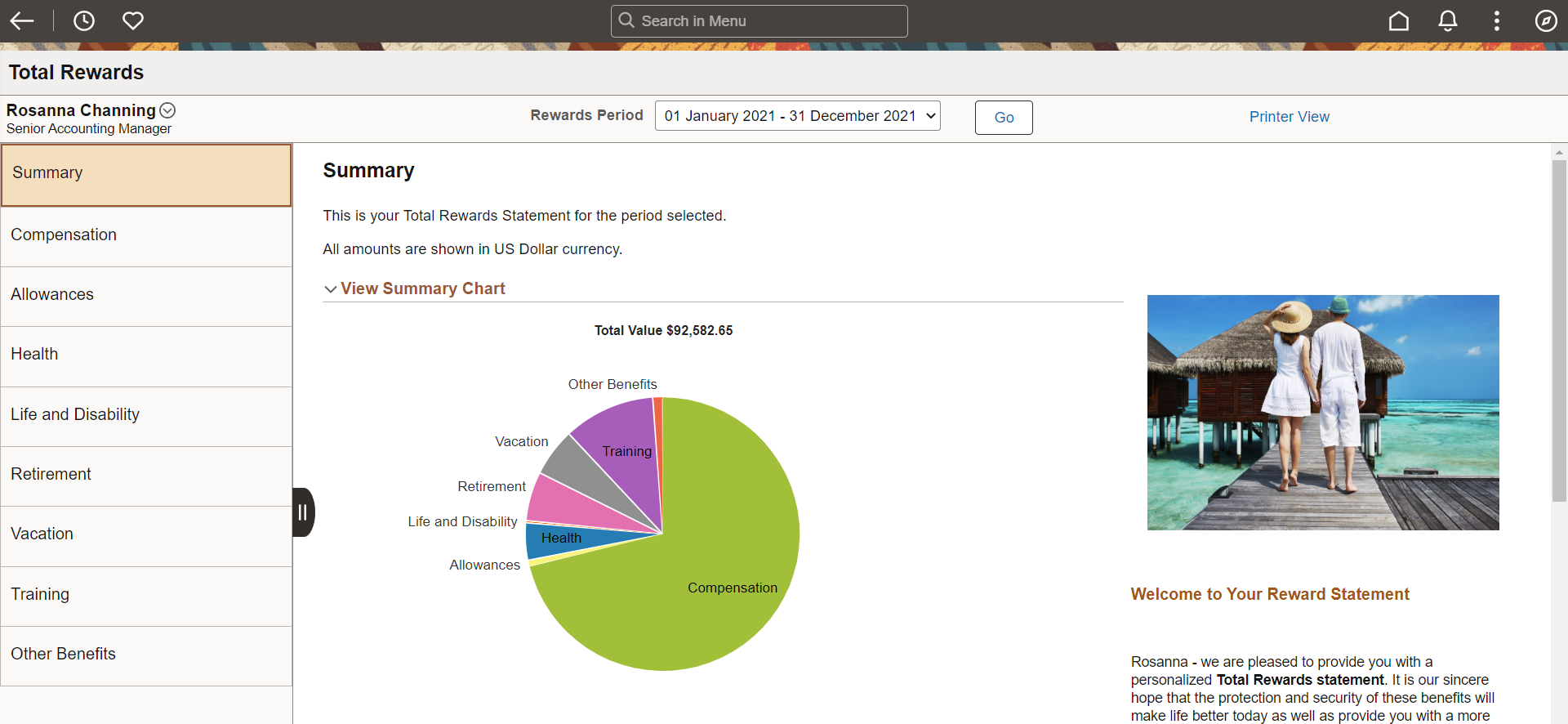Switch to the Life and Disability tab
The image size is (1568, 724).
point(146,415)
